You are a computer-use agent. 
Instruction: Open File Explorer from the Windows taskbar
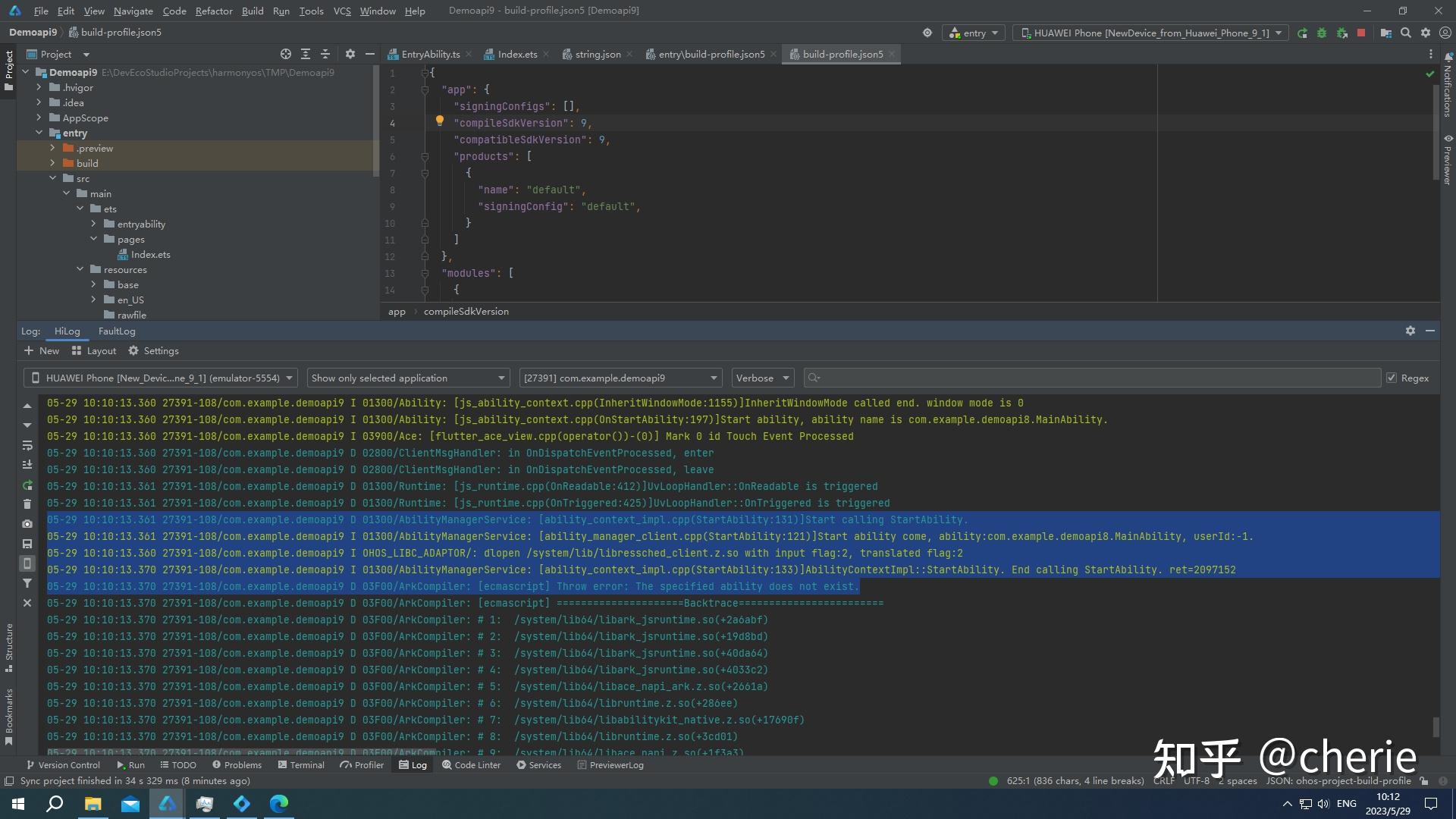93,804
